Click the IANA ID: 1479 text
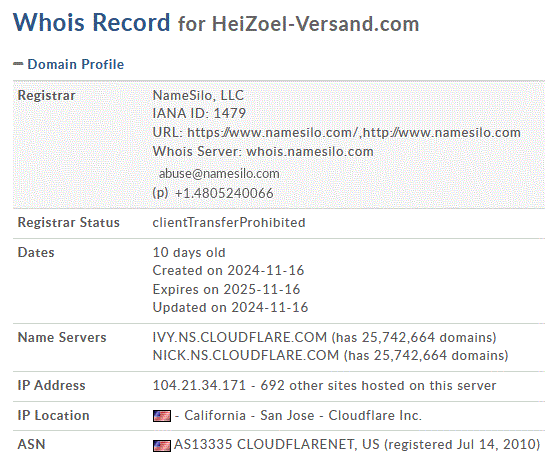This screenshot has height=460, width=546. (x=199, y=113)
